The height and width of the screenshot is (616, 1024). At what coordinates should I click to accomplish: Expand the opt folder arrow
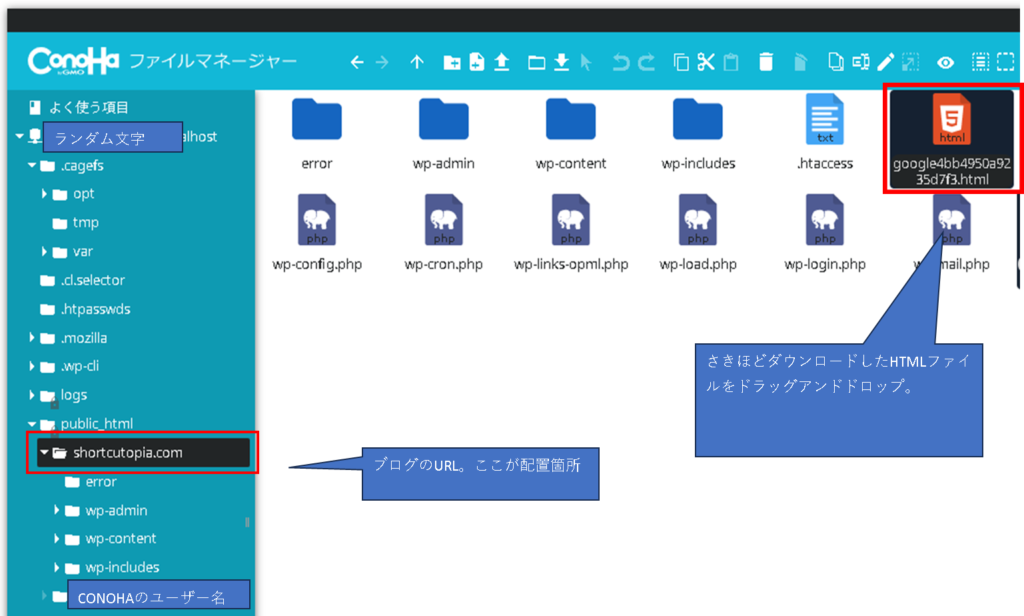click(45, 194)
